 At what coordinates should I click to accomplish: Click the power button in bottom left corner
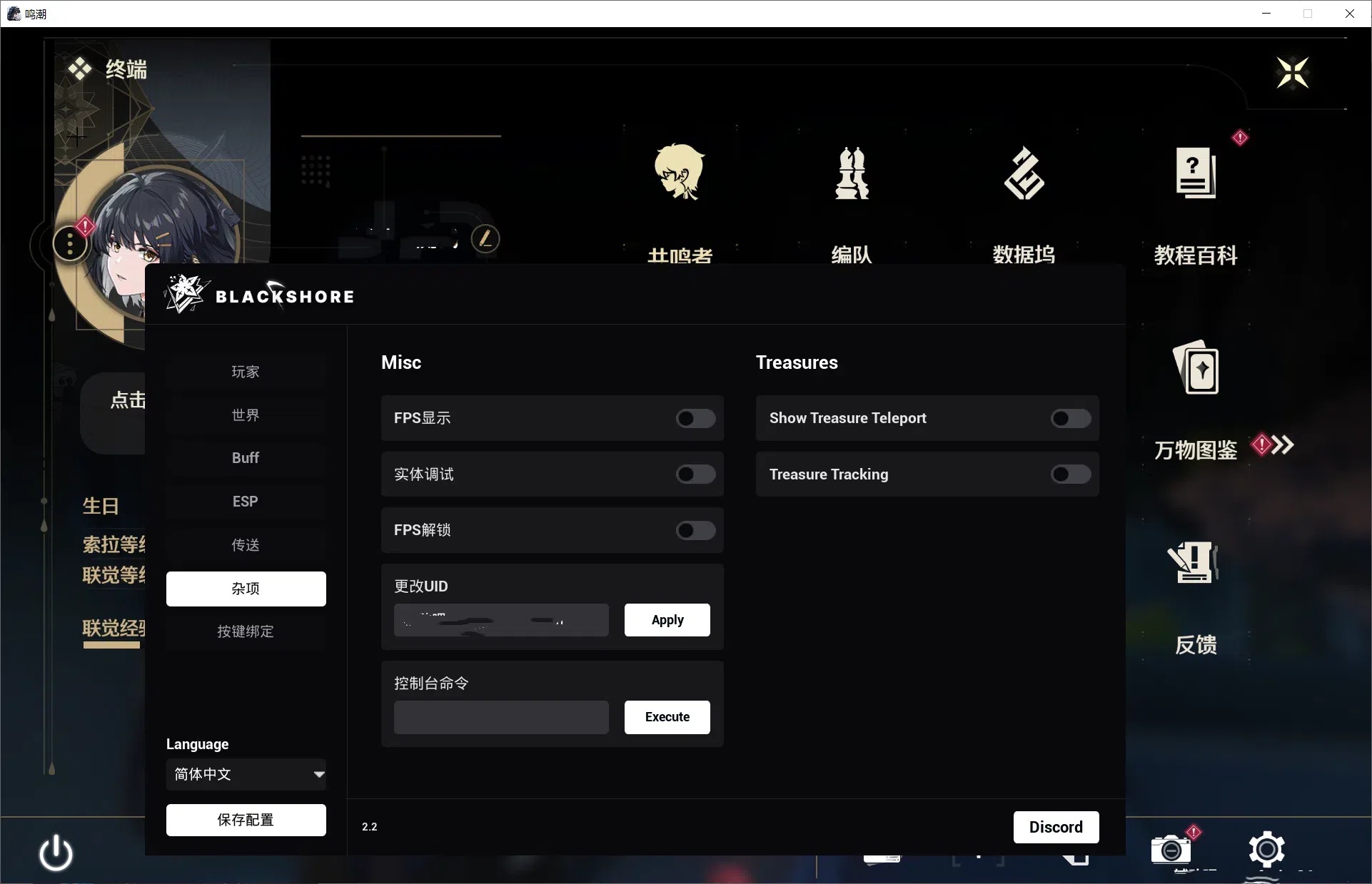56,853
